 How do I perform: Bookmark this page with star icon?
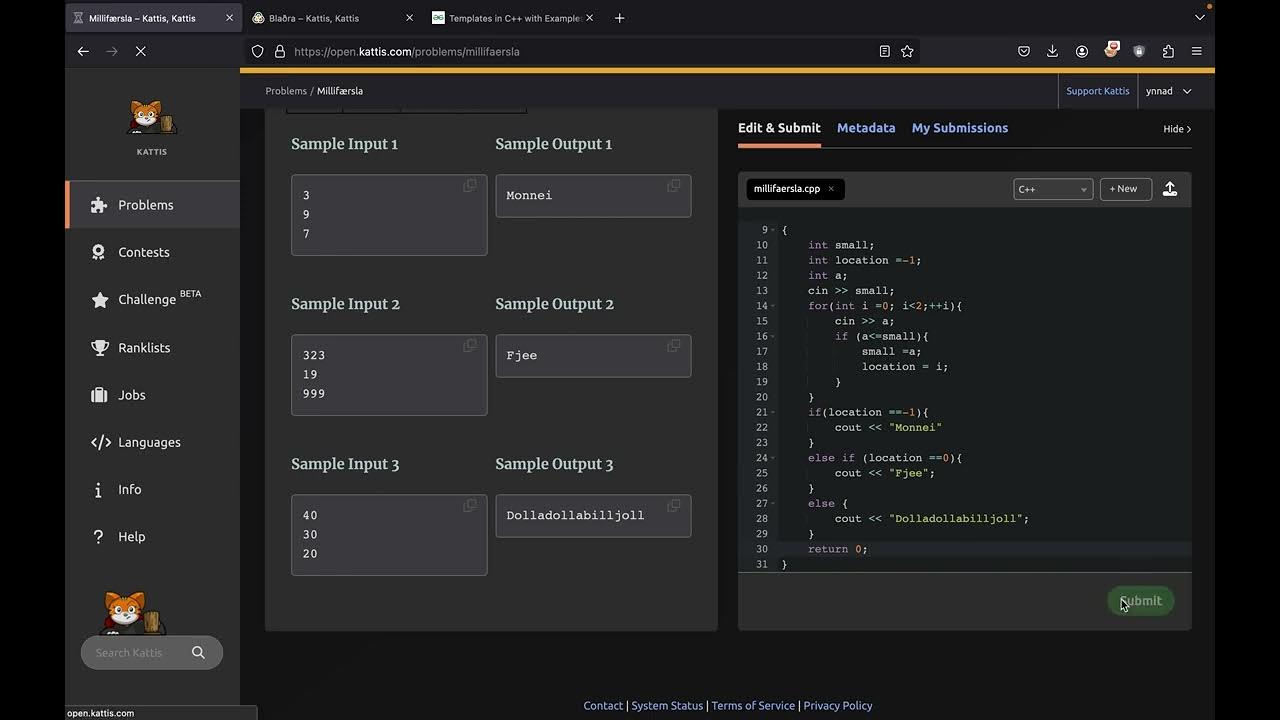point(907,51)
